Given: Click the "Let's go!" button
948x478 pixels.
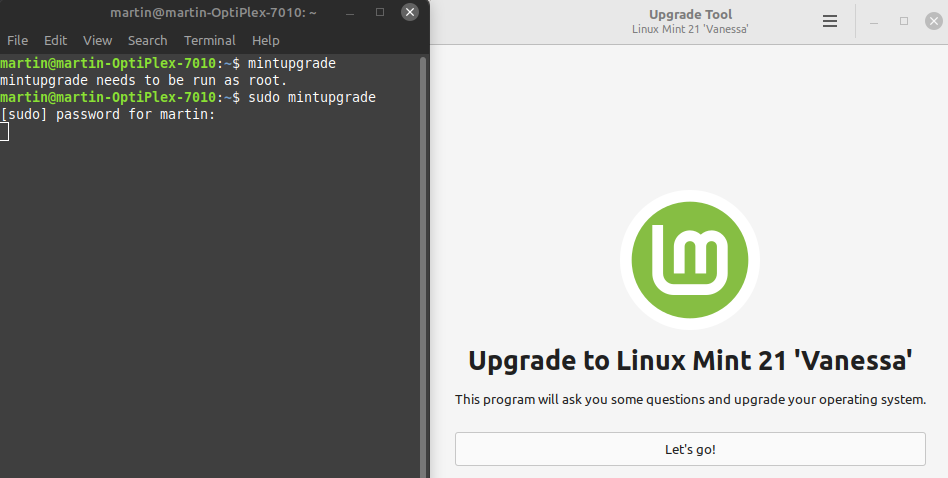Looking at the screenshot, I should coord(690,449).
